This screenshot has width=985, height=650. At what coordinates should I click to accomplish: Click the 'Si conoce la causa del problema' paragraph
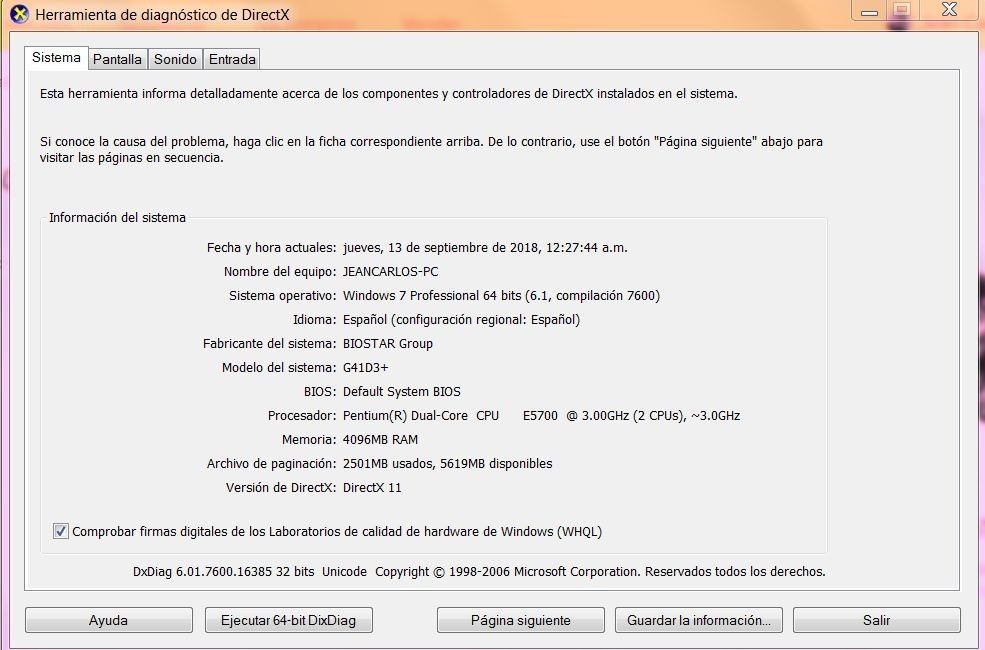point(431,149)
